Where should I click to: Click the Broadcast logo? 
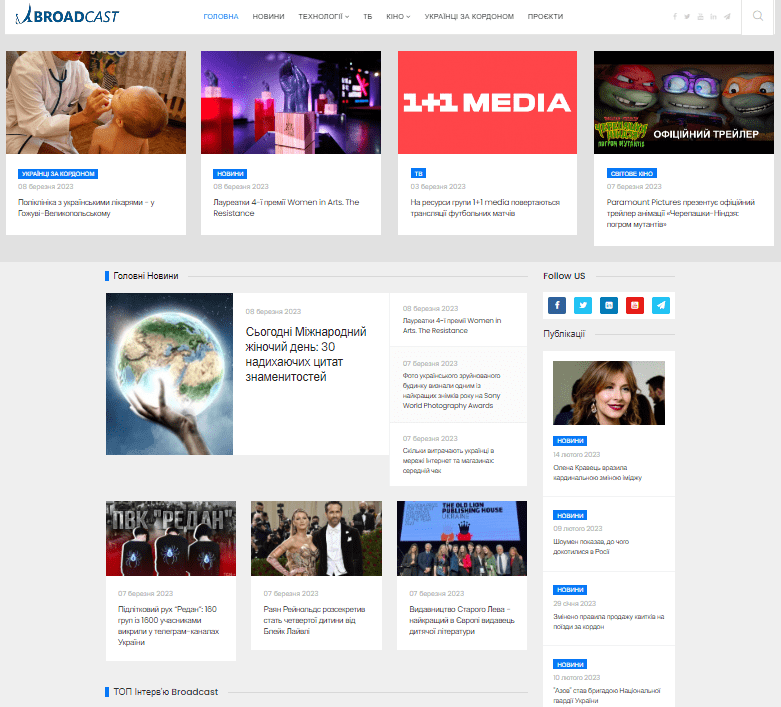[67, 15]
